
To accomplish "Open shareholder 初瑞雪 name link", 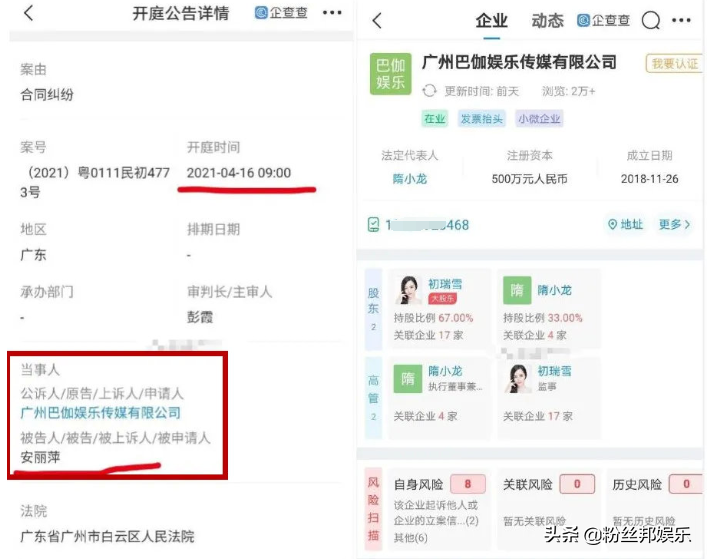I will tap(445, 284).
